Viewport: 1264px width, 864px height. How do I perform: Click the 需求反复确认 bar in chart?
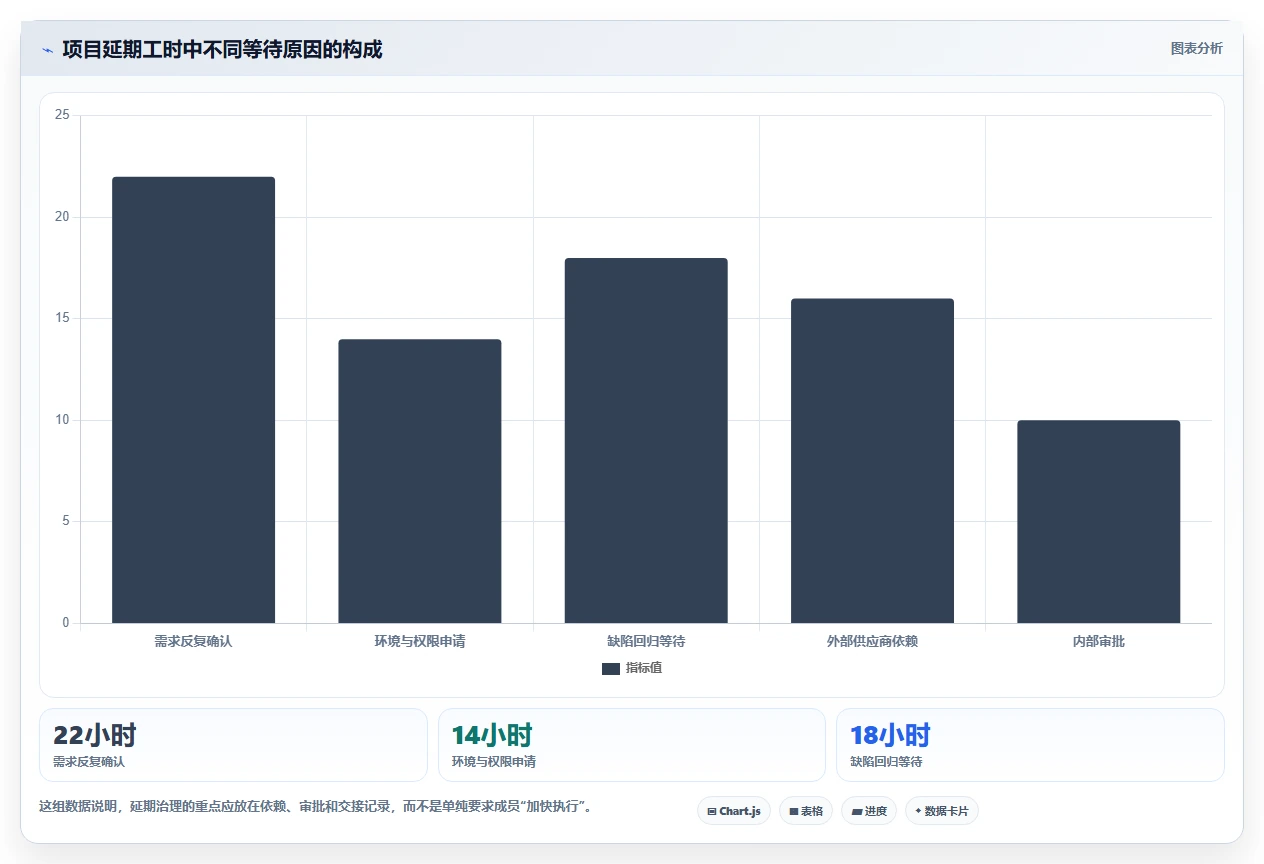coord(193,400)
